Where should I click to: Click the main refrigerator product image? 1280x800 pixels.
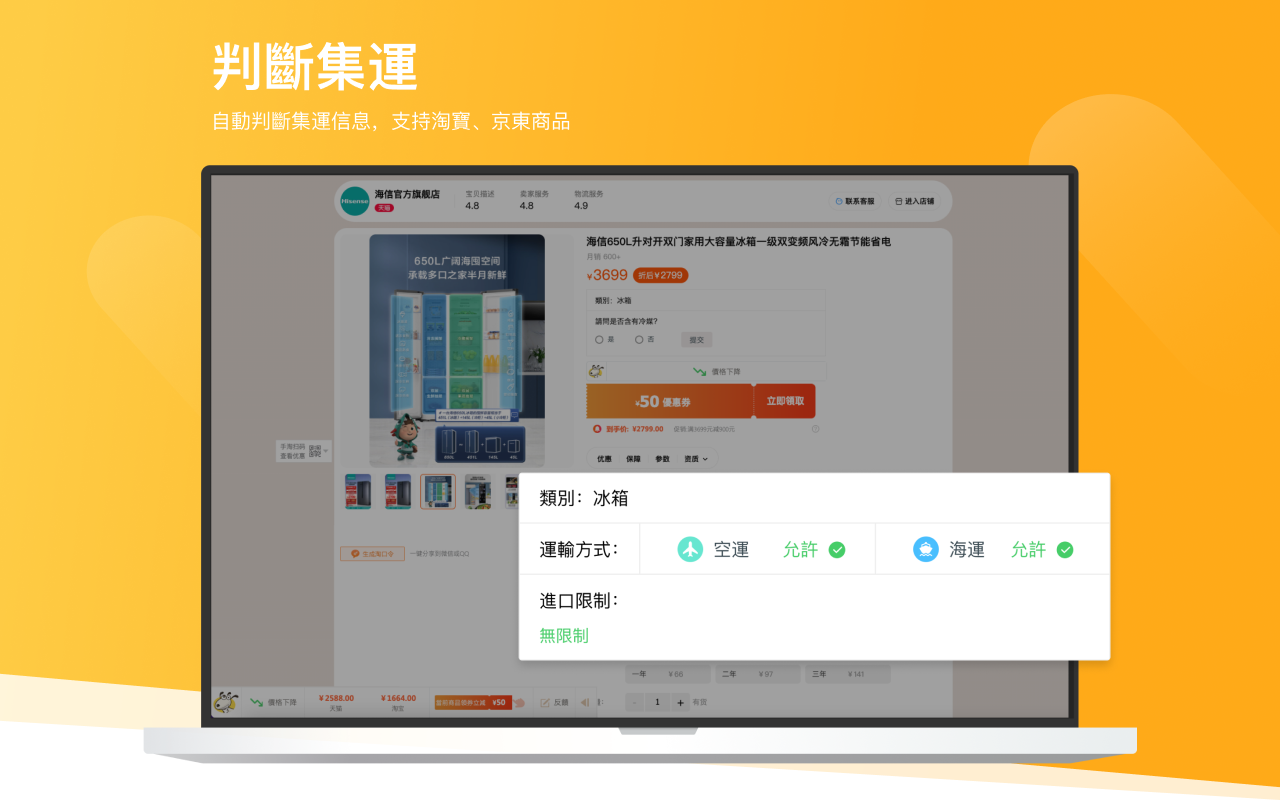[457, 350]
